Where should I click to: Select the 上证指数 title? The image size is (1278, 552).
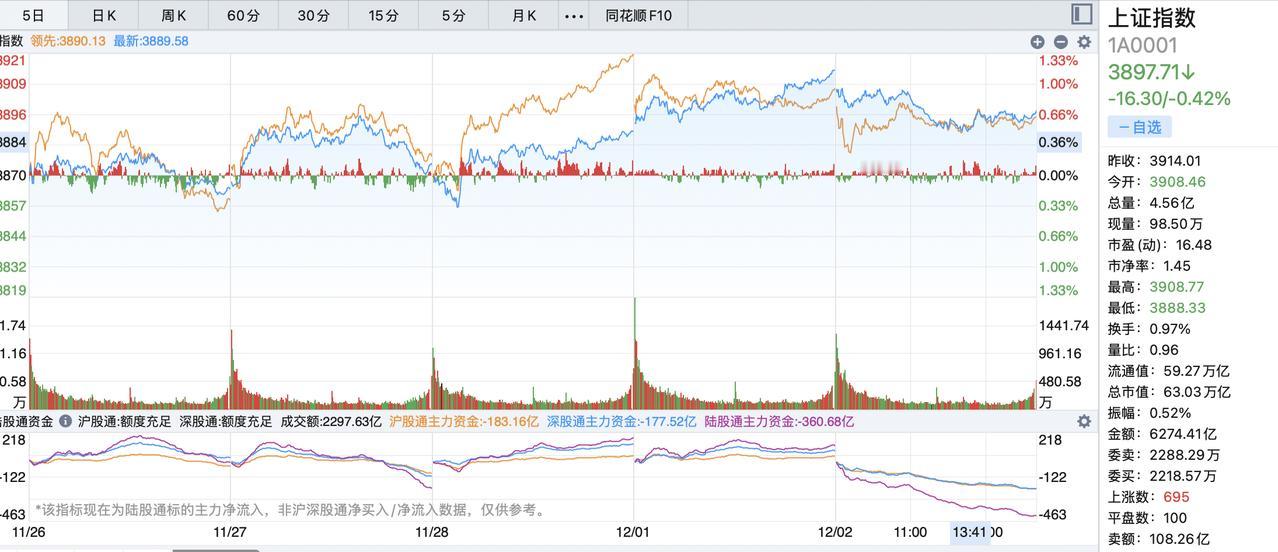pyautogui.click(x=1152, y=18)
